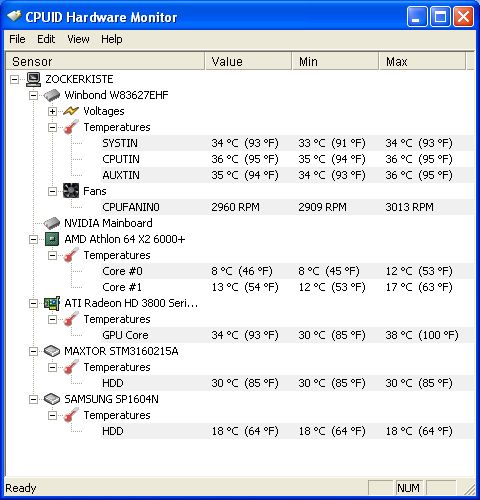Click the NUM status bar indicator
Image resolution: width=480 pixels, height=500 pixels.
coord(408,488)
